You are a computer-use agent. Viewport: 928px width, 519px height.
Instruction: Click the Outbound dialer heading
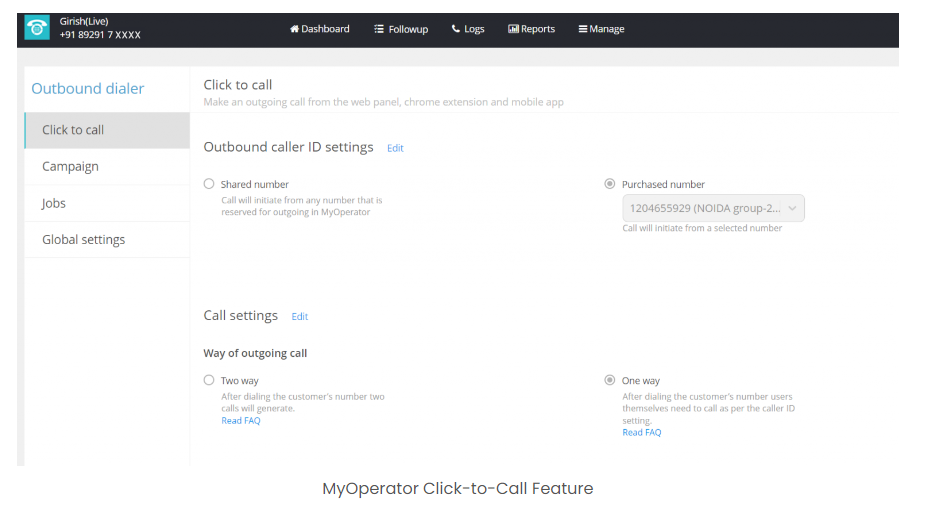(x=88, y=89)
